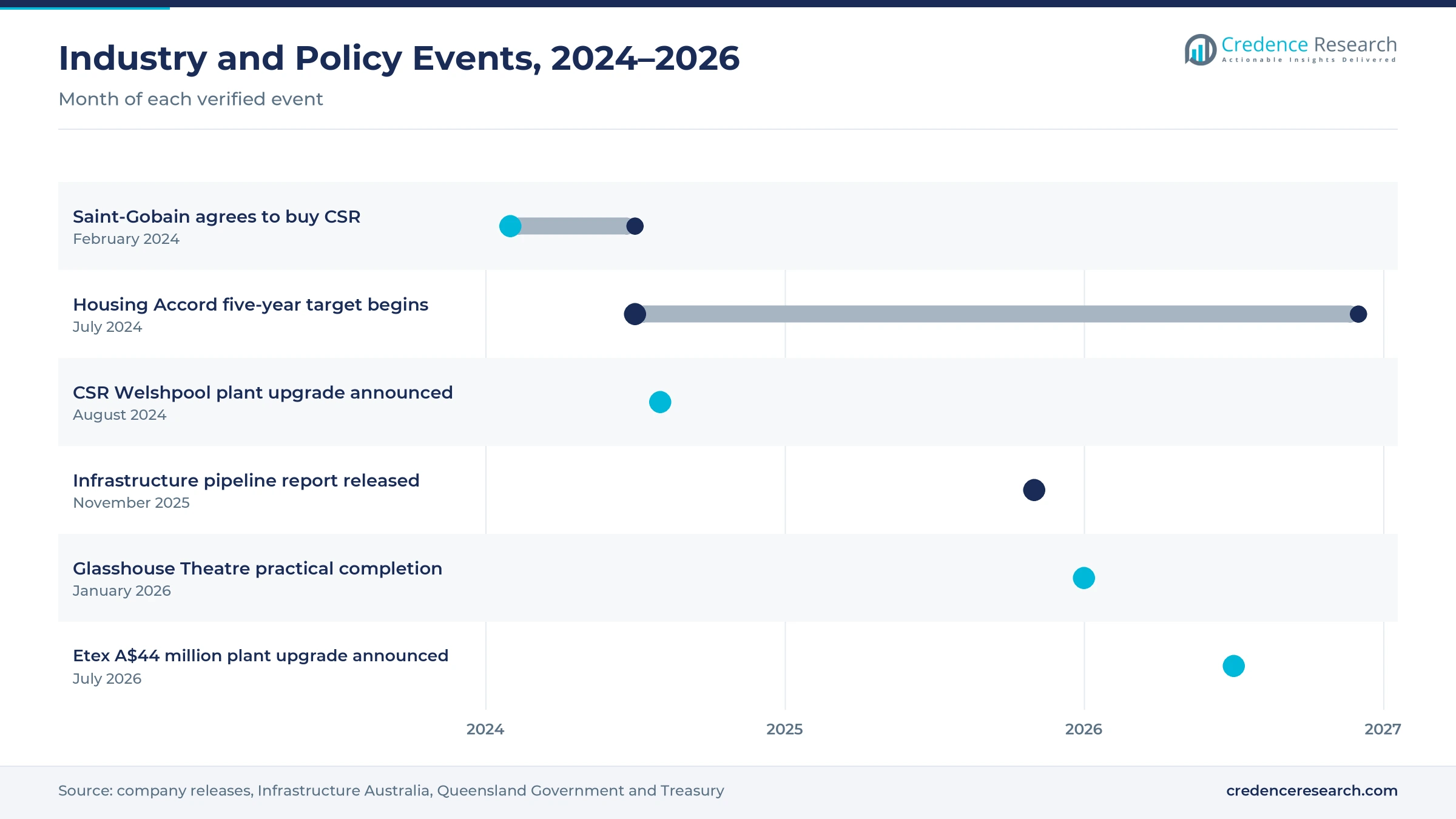Select the cyan February 2024 Saint-Gobain marker
The height and width of the screenshot is (819, 1456).
[x=510, y=226]
